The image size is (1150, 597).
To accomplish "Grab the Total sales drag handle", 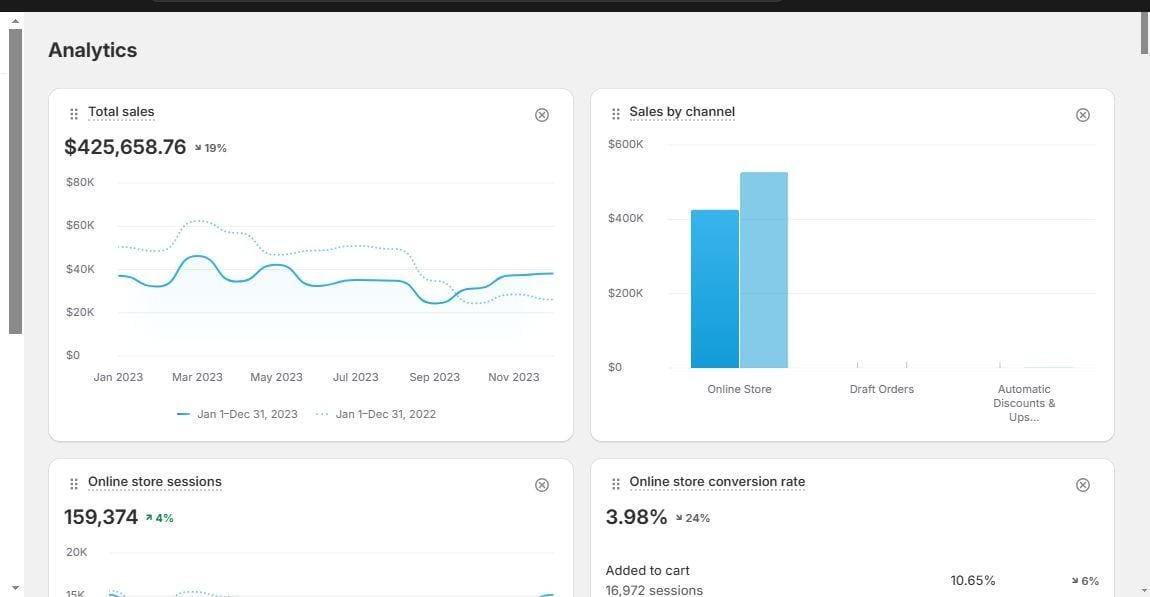I will [73, 114].
